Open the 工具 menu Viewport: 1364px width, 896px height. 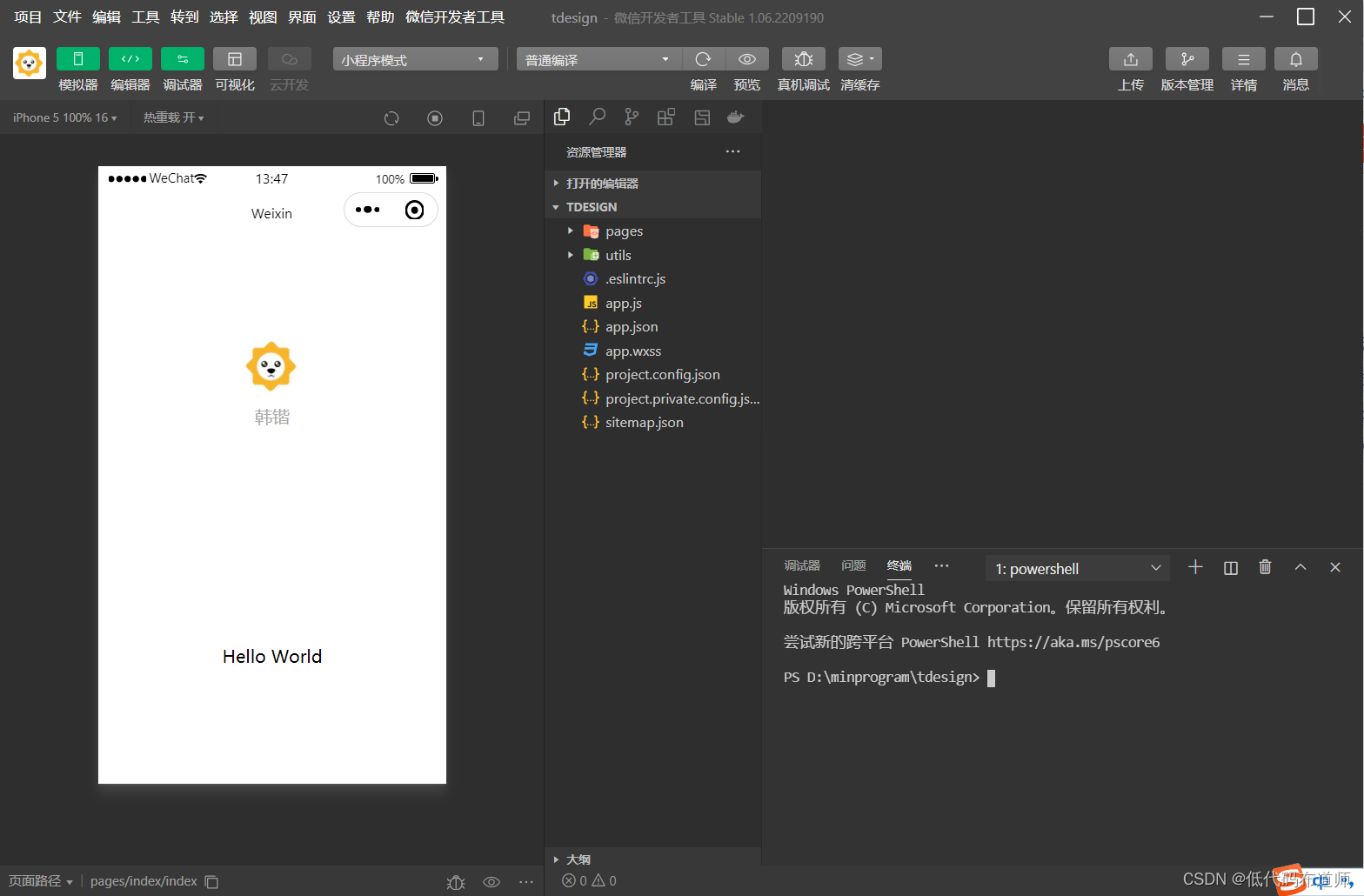click(x=145, y=17)
